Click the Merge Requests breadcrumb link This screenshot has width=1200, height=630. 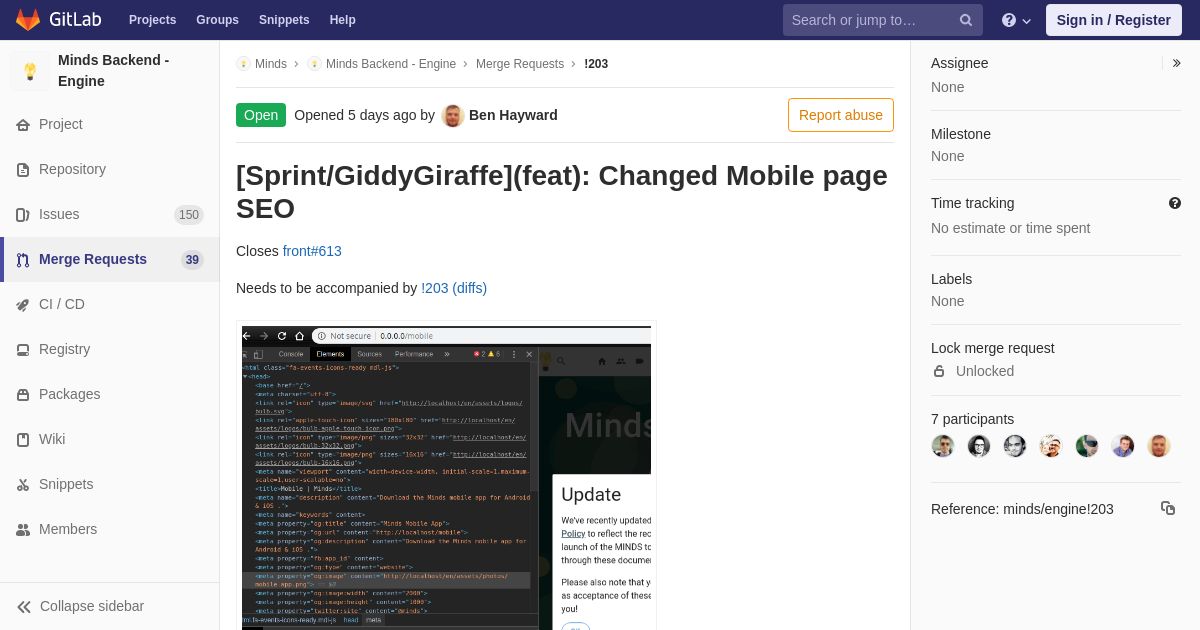[520, 64]
